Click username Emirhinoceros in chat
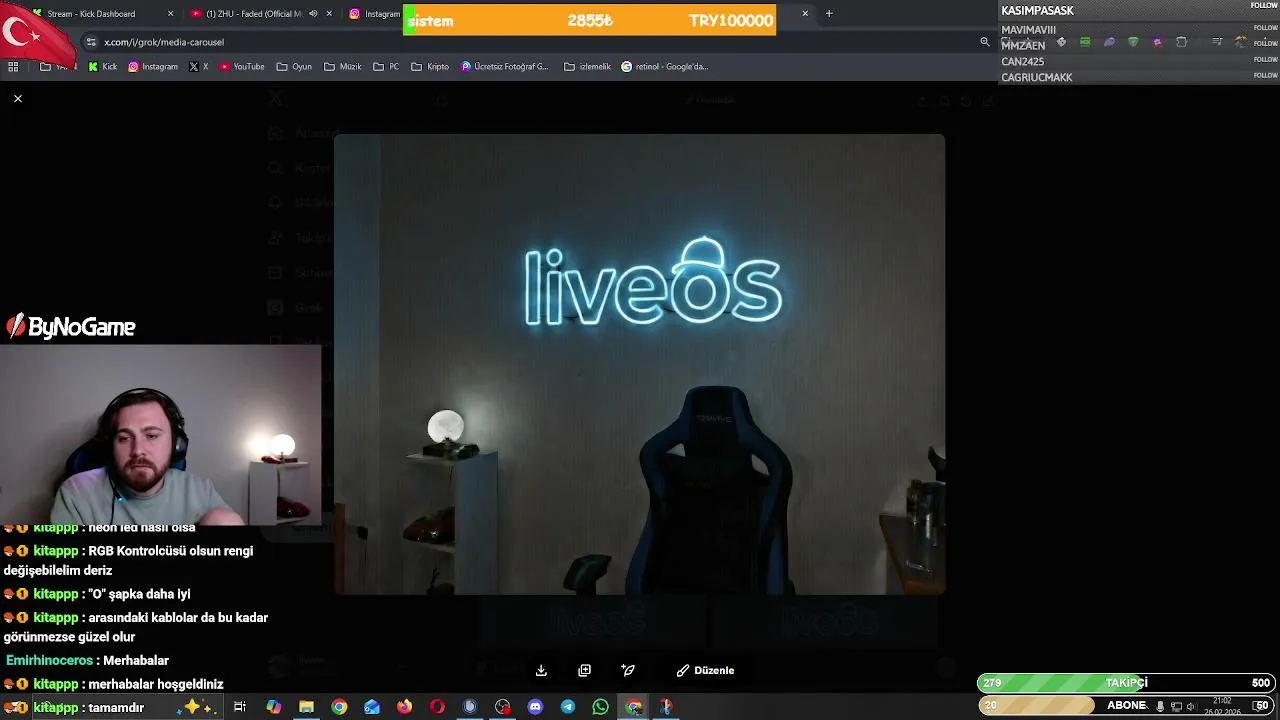 (51, 661)
